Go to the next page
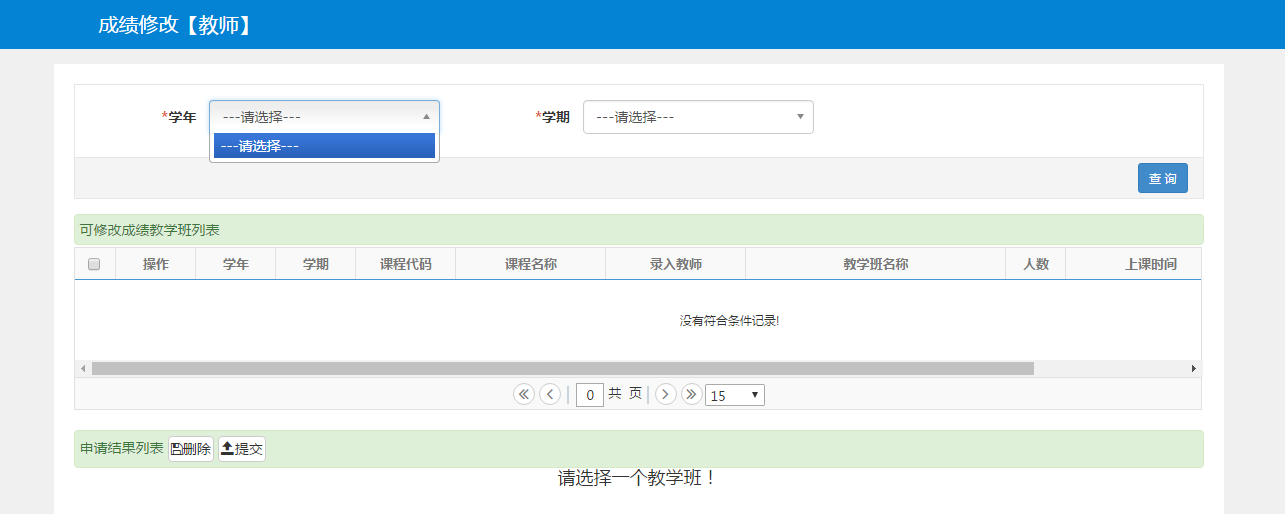This screenshot has width=1285, height=514. (666, 395)
